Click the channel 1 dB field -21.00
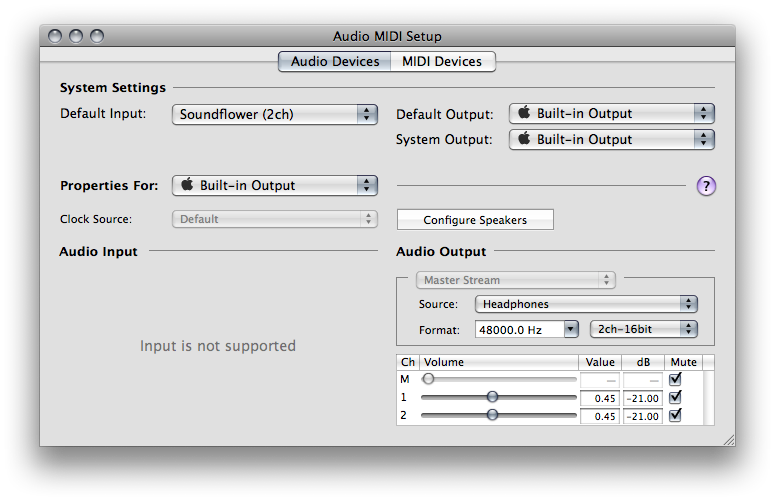This screenshot has width=775, height=501. tap(643, 398)
